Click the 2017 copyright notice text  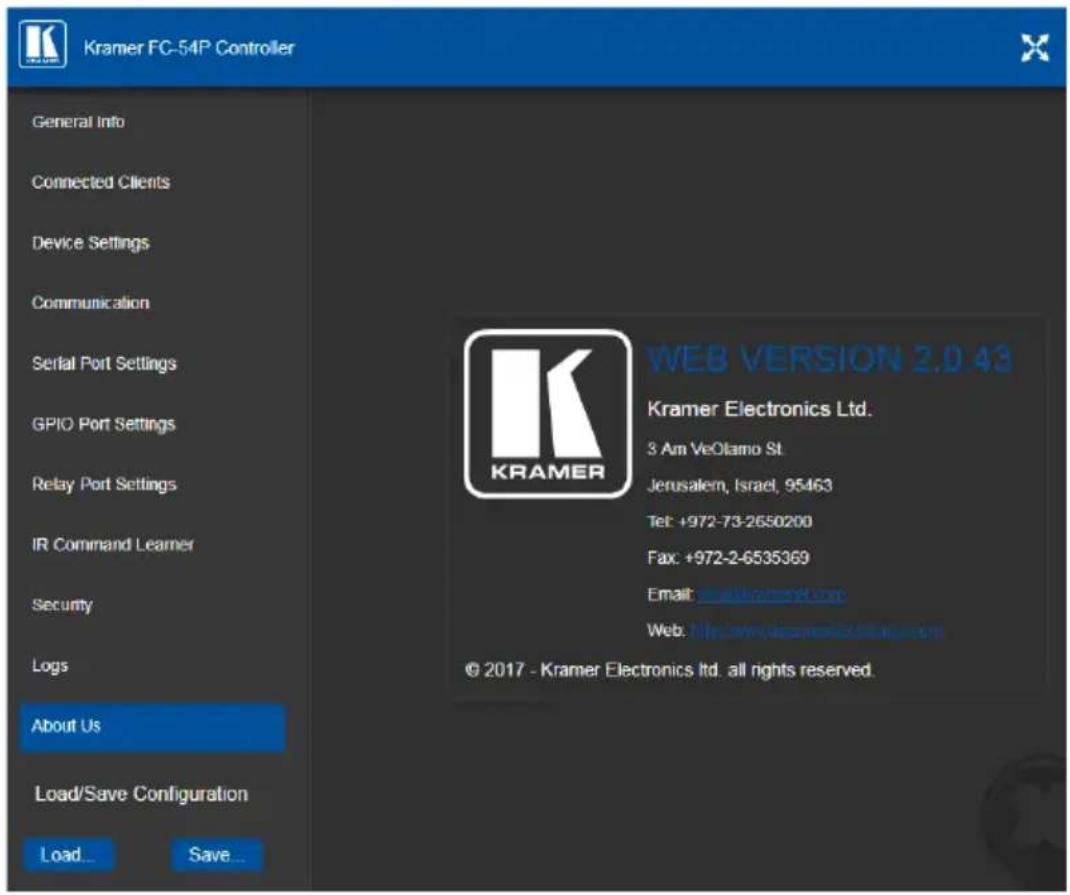[669, 670]
